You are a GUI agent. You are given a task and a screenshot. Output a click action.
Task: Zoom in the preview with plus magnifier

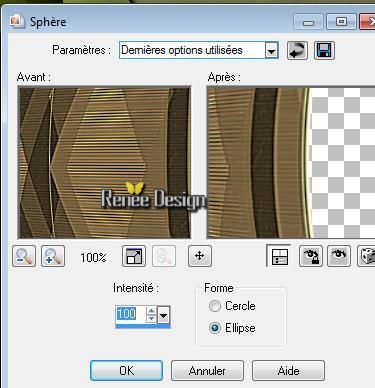53,256
